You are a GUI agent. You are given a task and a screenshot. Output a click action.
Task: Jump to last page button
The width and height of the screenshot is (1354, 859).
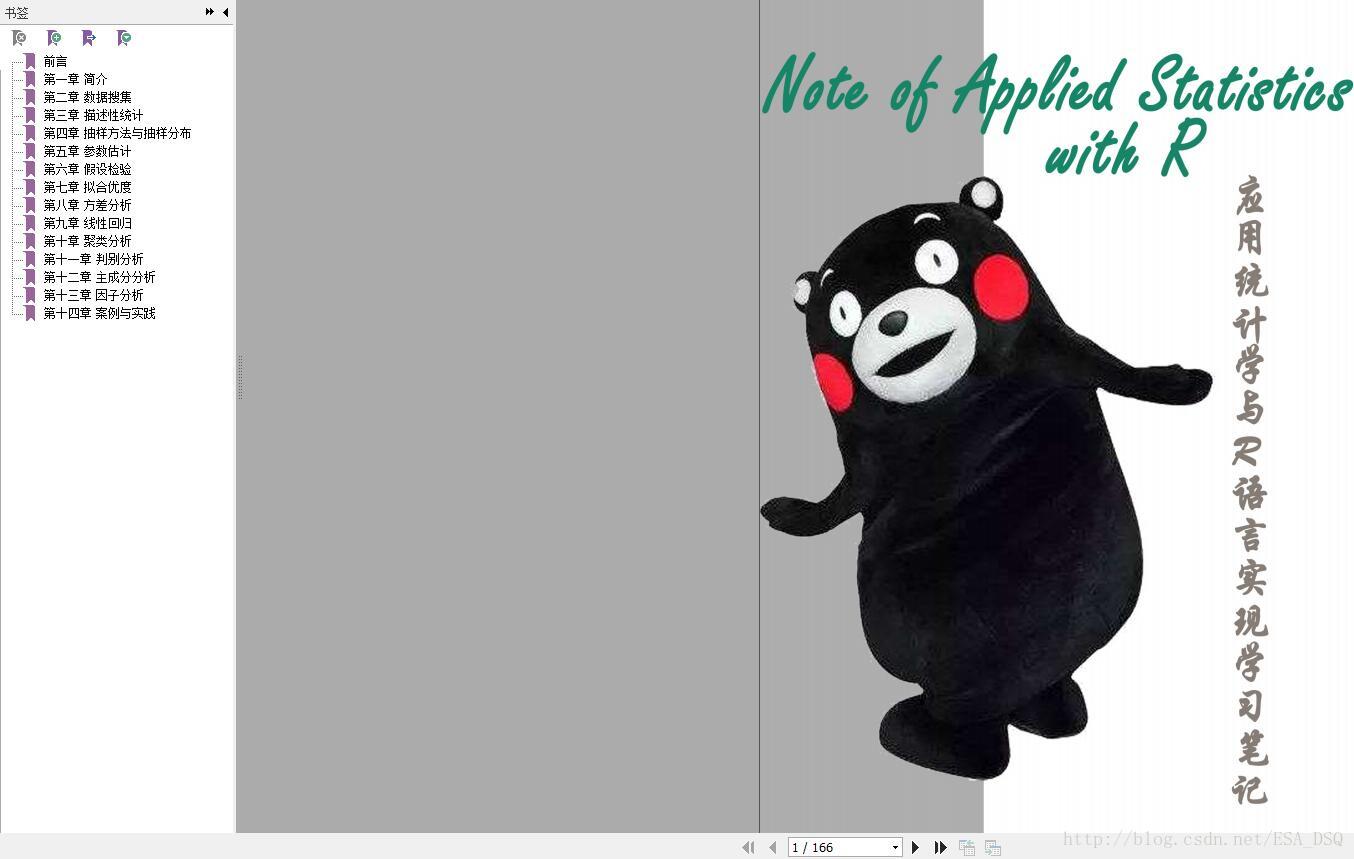coord(940,847)
